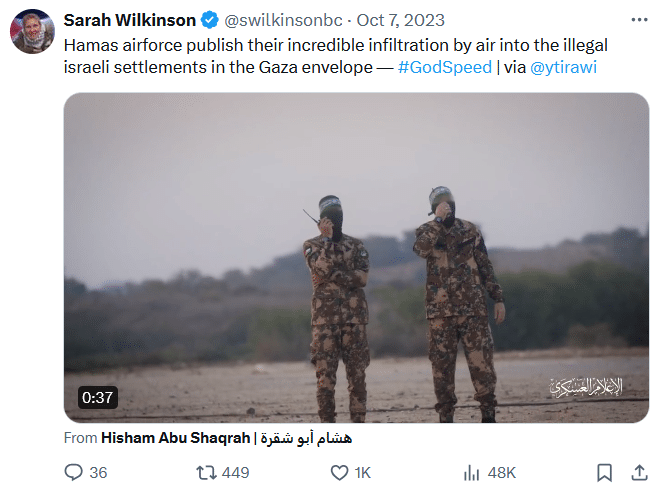Bookmark this post

pos(604,473)
